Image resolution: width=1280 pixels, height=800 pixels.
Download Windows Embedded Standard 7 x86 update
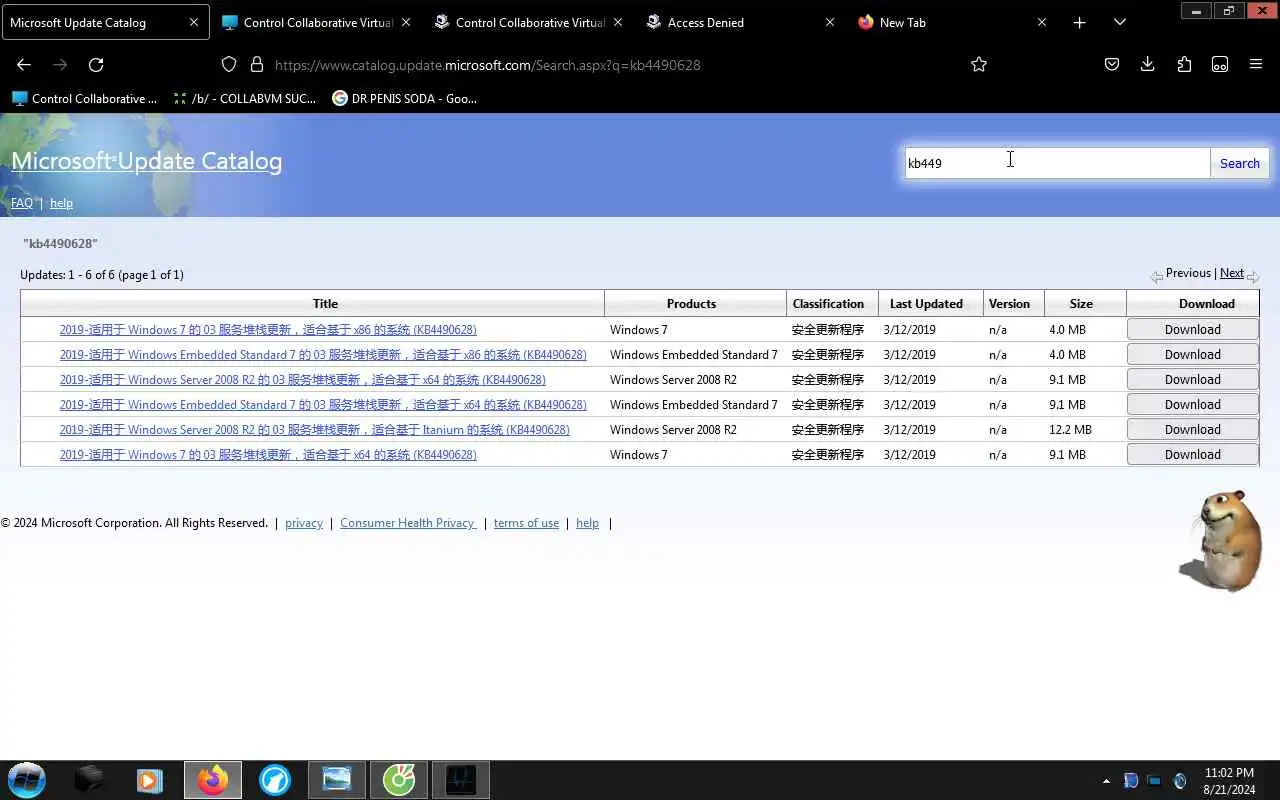[1192, 354]
